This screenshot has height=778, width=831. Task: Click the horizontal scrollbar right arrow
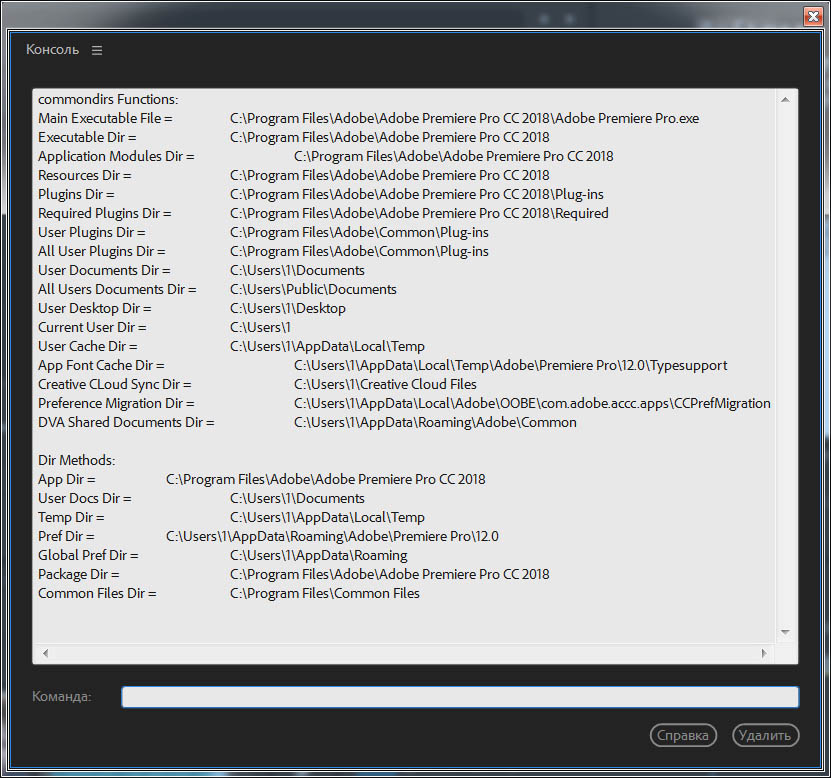pos(764,653)
